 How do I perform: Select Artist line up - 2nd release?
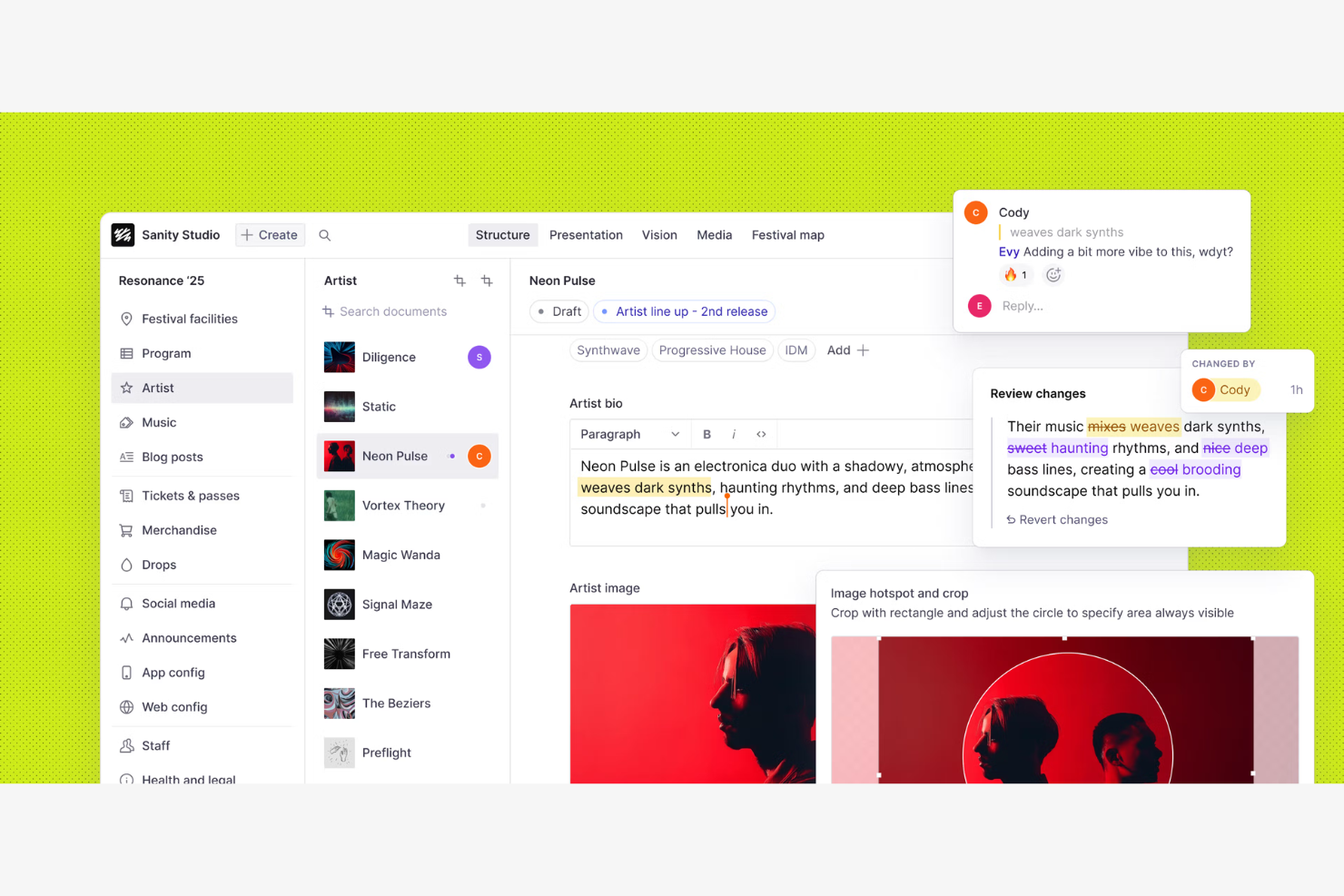(x=684, y=311)
